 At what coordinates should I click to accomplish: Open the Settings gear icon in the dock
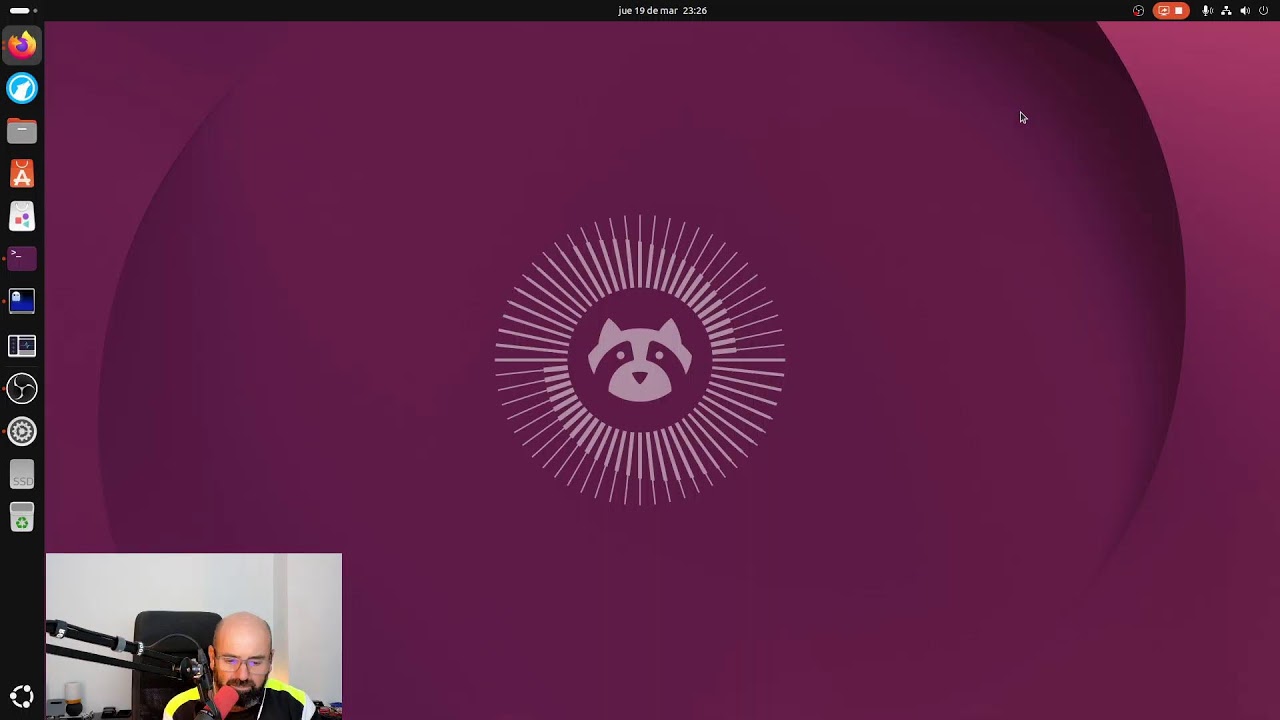click(x=22, y=431)
